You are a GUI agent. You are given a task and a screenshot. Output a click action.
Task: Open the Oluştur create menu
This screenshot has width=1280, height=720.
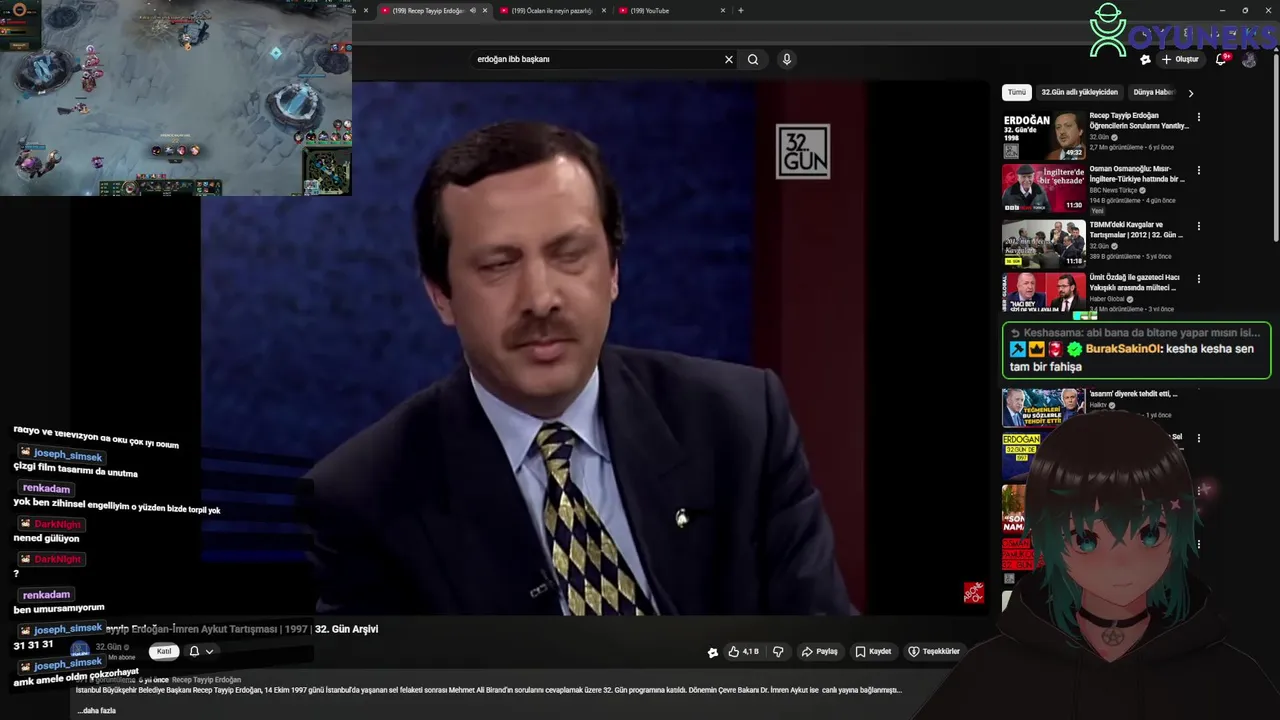tap(1180, 59)
